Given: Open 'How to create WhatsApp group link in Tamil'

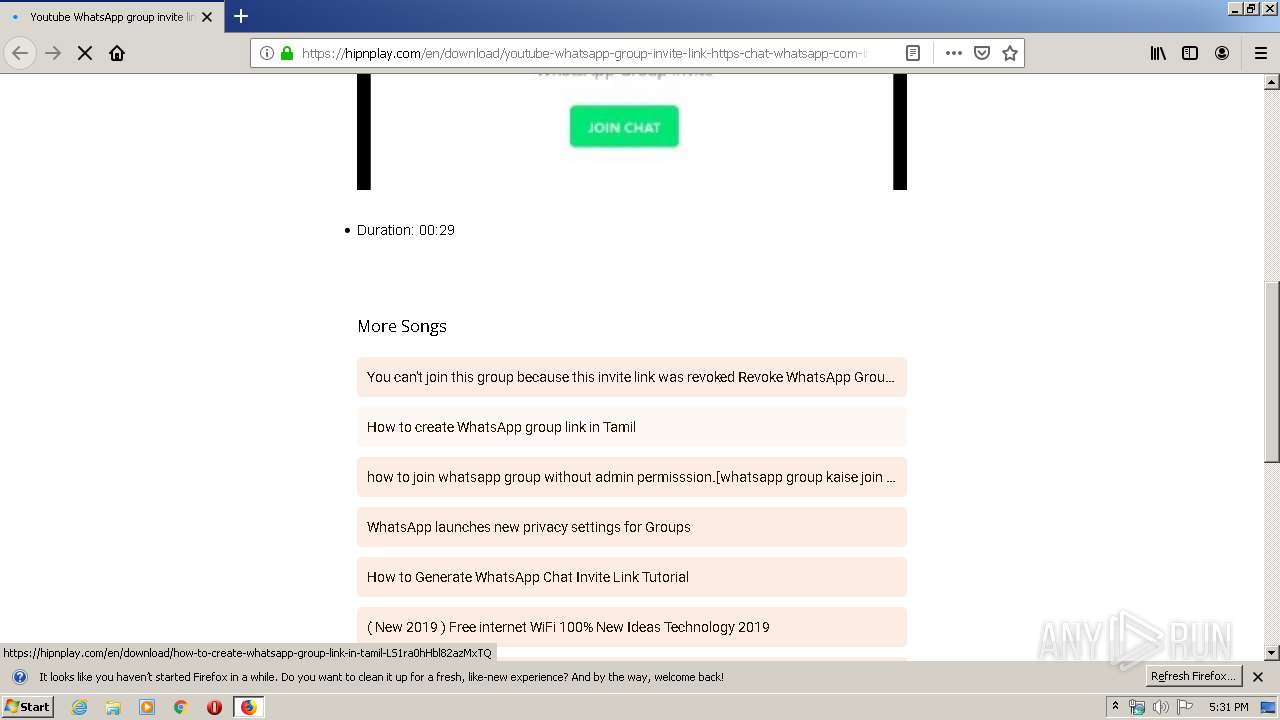Looking at the screenshot, I should click(x=632, y=427).
